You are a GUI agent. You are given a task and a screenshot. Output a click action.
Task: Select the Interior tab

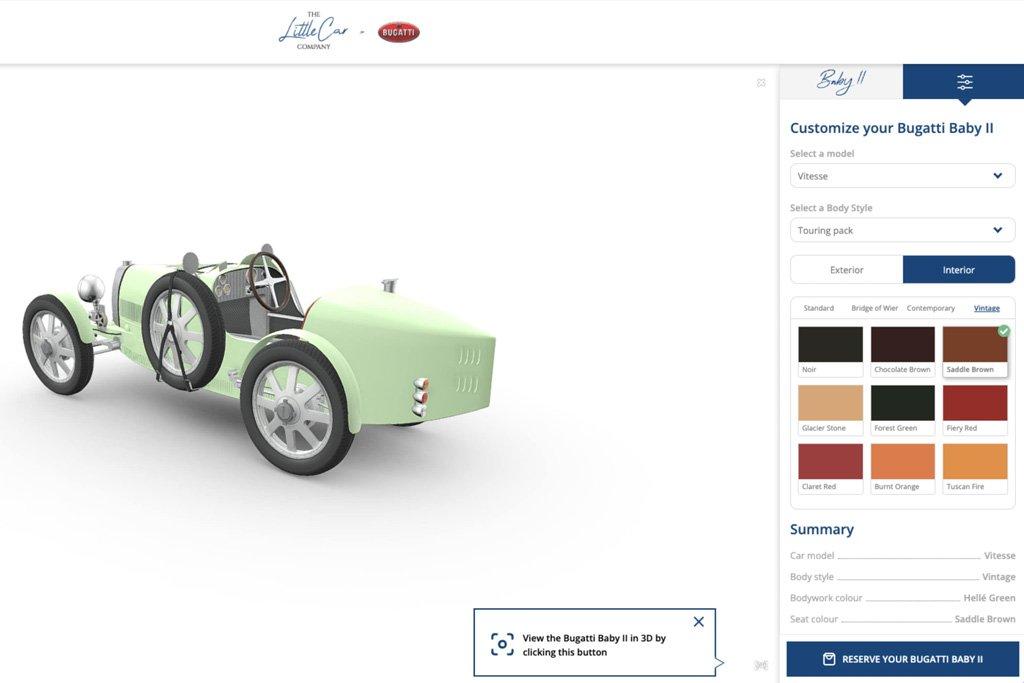959,270
